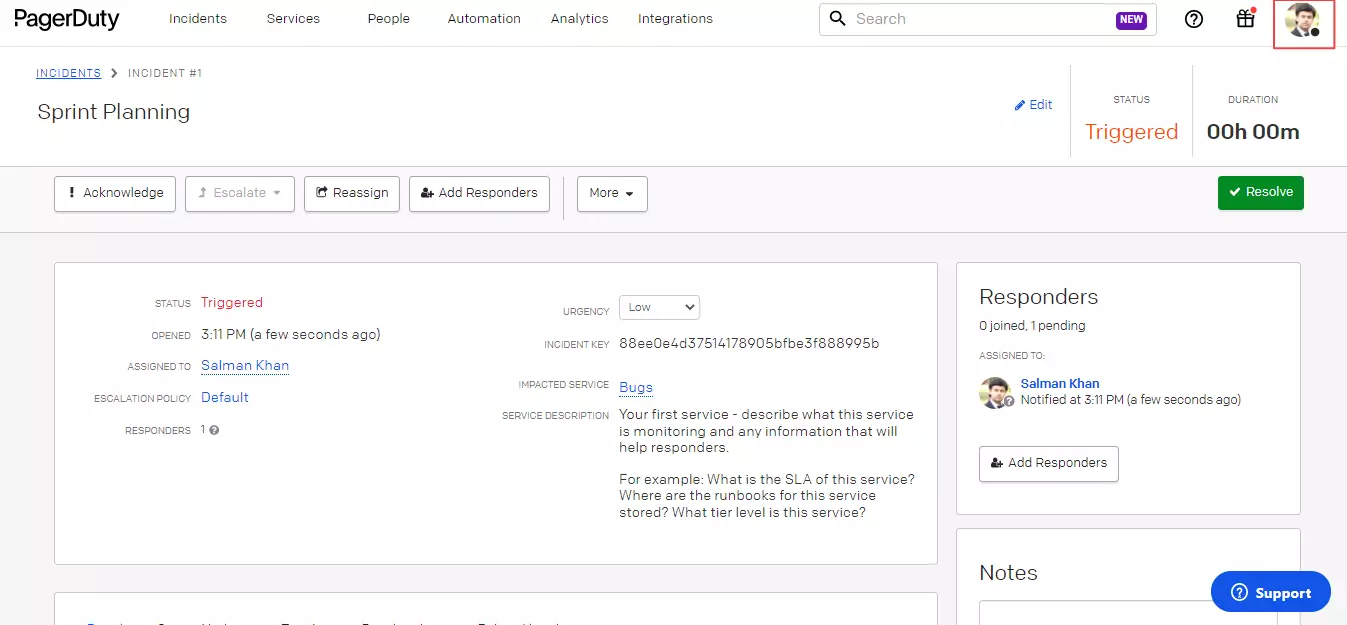Click the responders count help icon
The image size is (1347, 625).
[214, 430]
